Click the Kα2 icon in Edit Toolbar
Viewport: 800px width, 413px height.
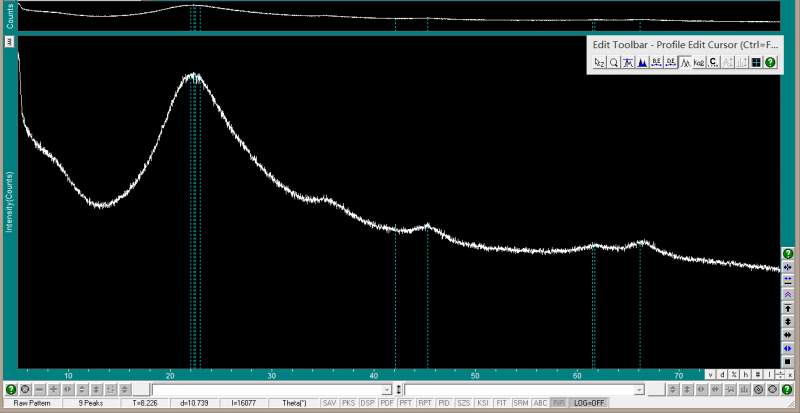[x=699, y=62]
